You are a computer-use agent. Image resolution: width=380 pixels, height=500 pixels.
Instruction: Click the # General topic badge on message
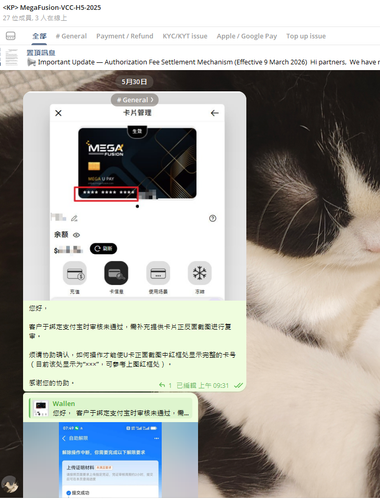point(135,100)
